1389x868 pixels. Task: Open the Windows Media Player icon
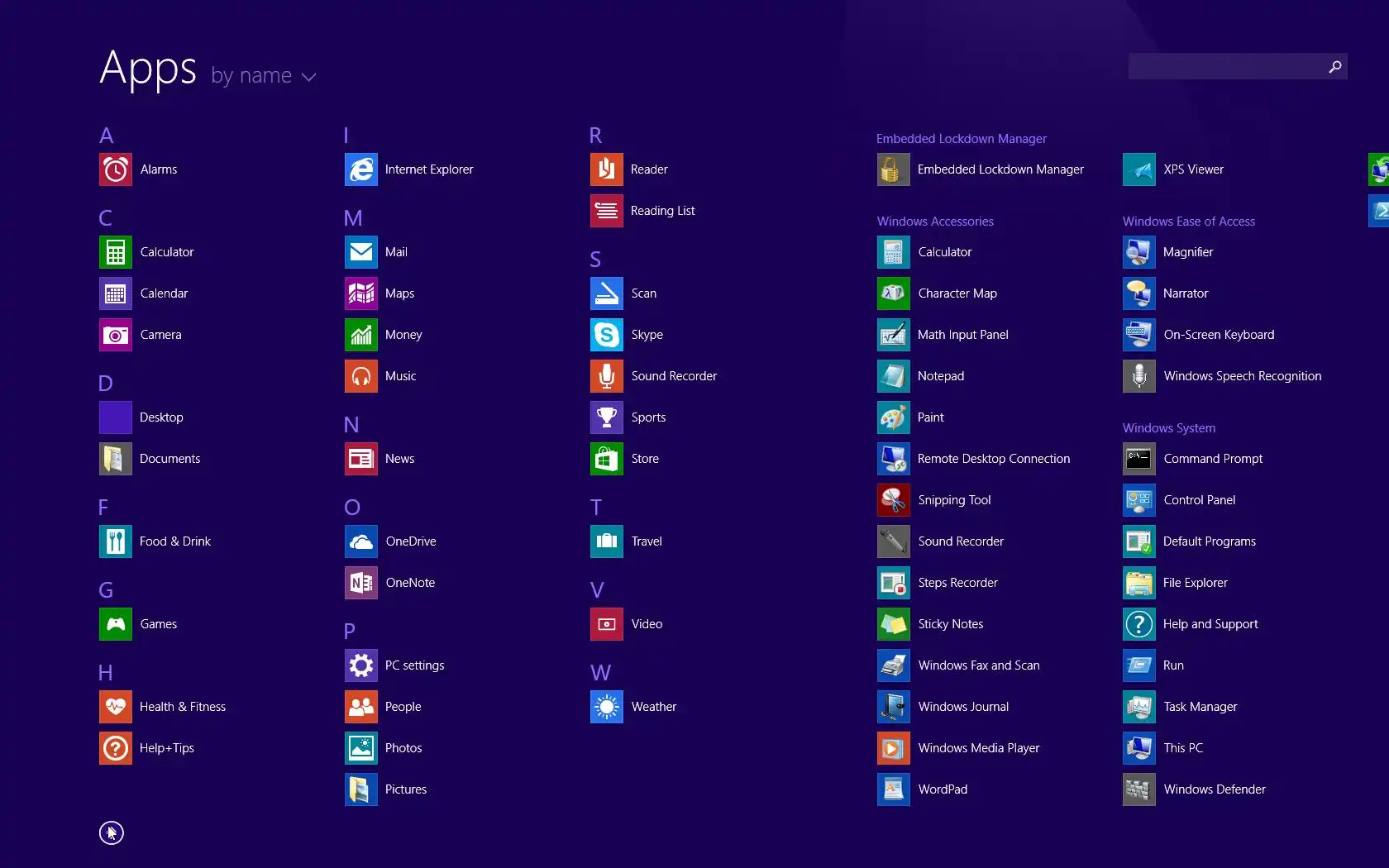coord(894,748)
